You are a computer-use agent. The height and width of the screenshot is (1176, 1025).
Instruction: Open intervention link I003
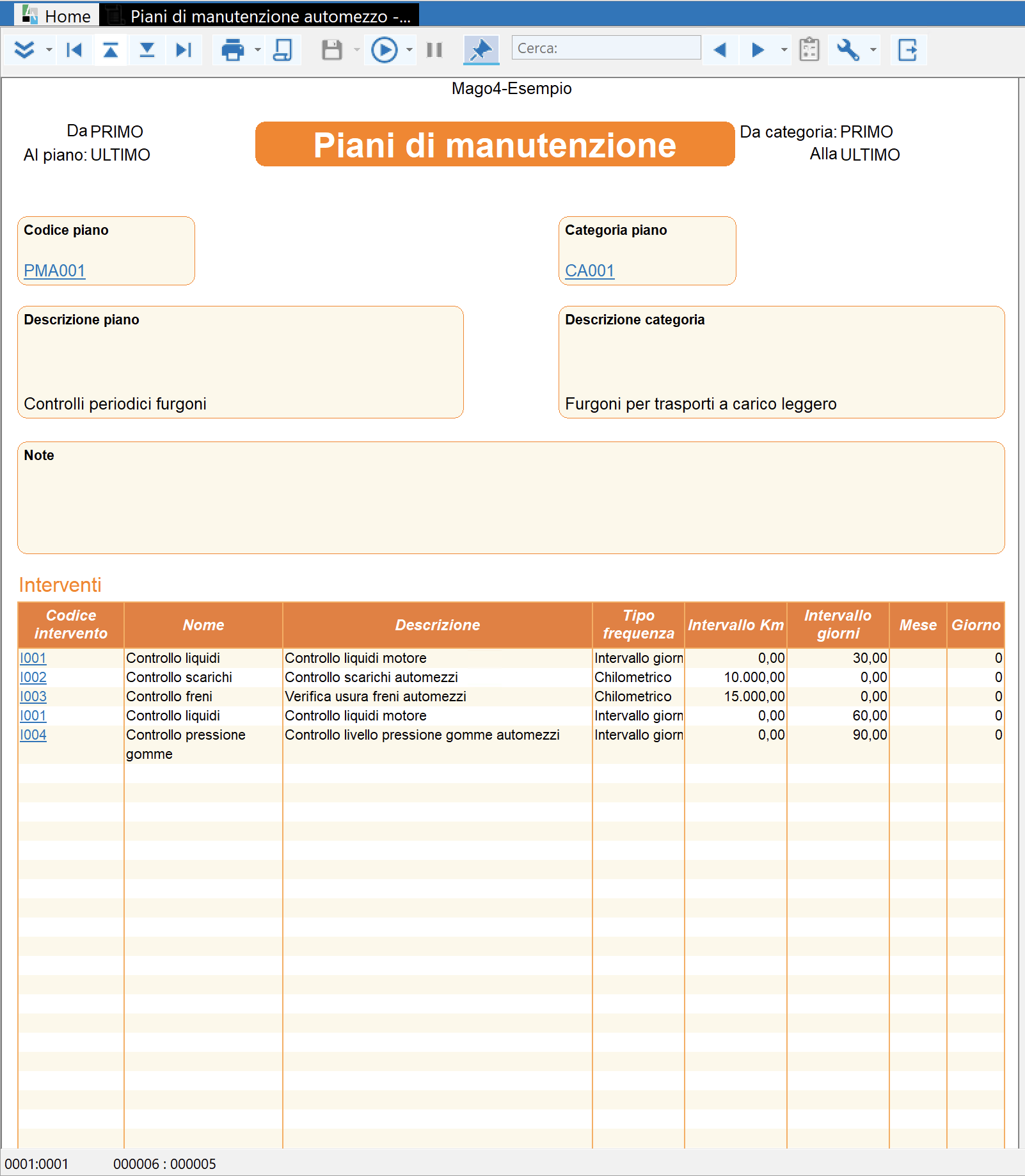(x=33, y=696)
